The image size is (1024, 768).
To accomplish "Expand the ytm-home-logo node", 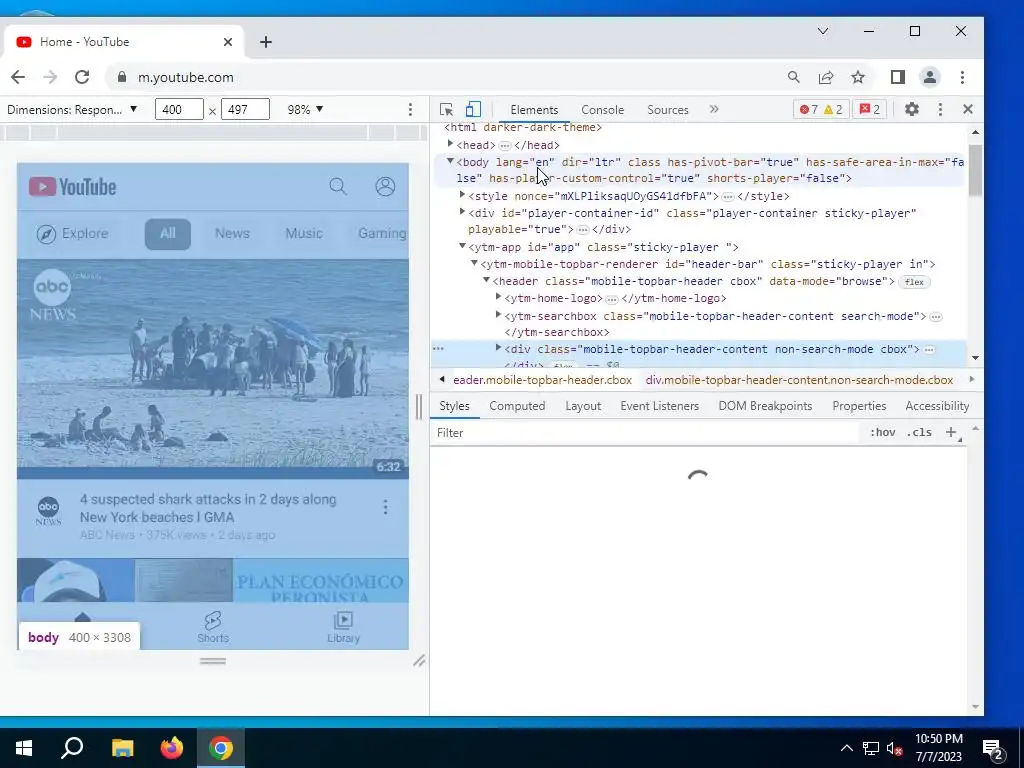I will 498,297.
